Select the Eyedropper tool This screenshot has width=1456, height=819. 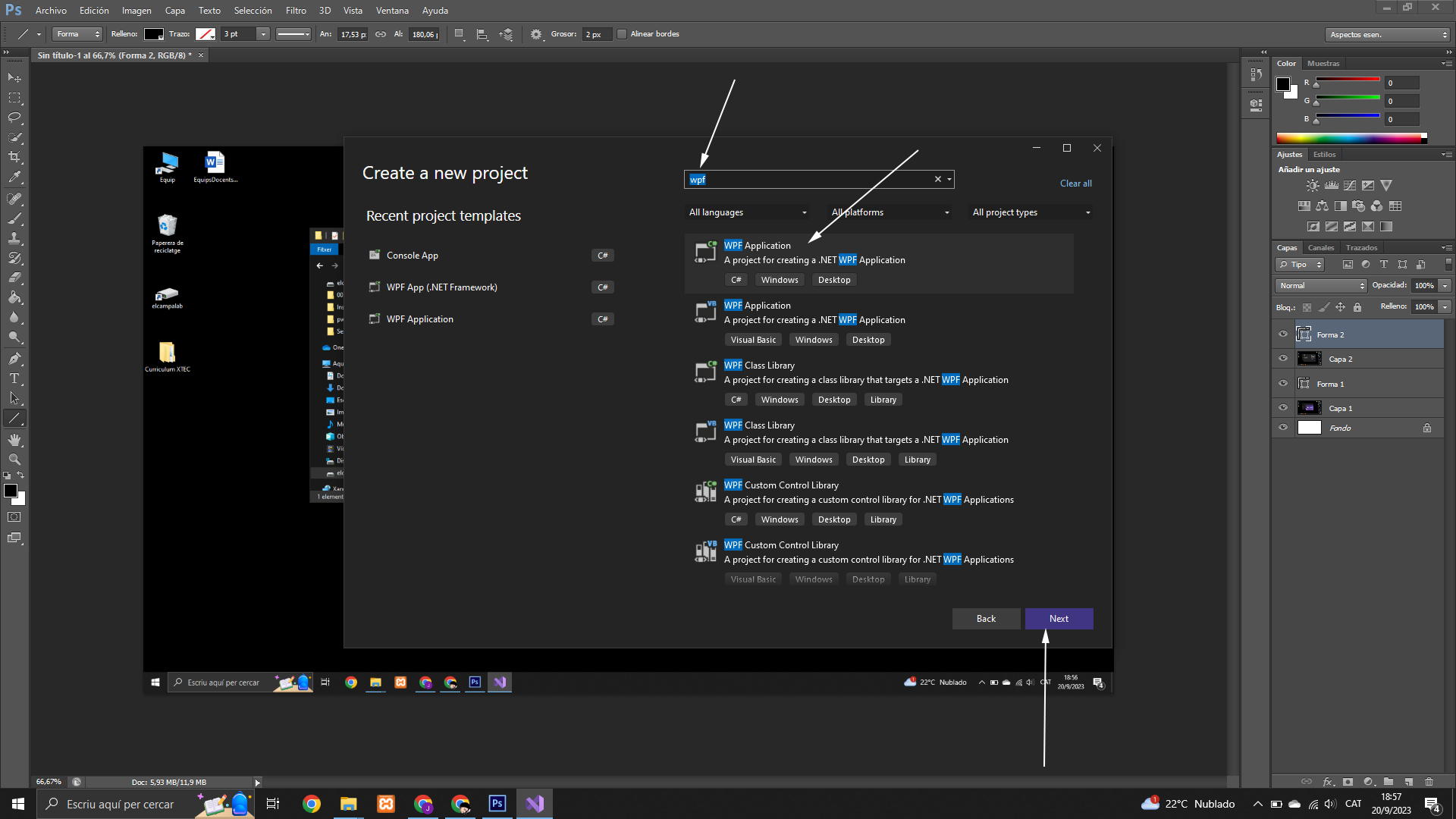click(14, 177)
